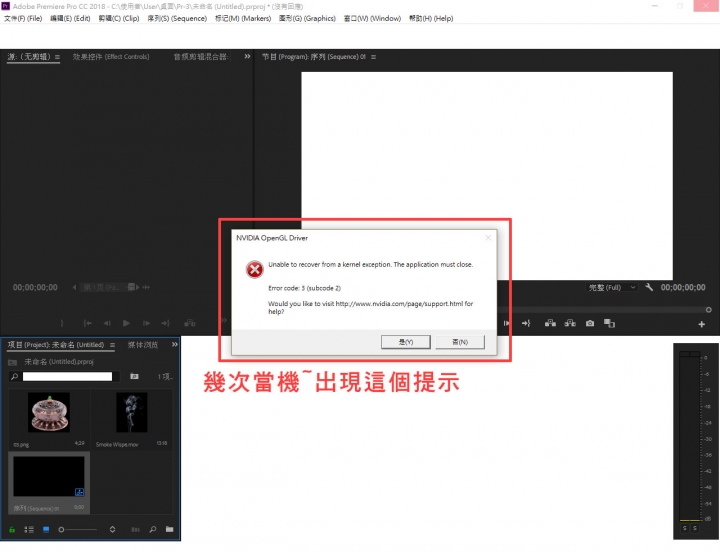Open the 序列 (Sequence) menu
This screenshot has width=720, height=552.
click(x=177, y=18)
